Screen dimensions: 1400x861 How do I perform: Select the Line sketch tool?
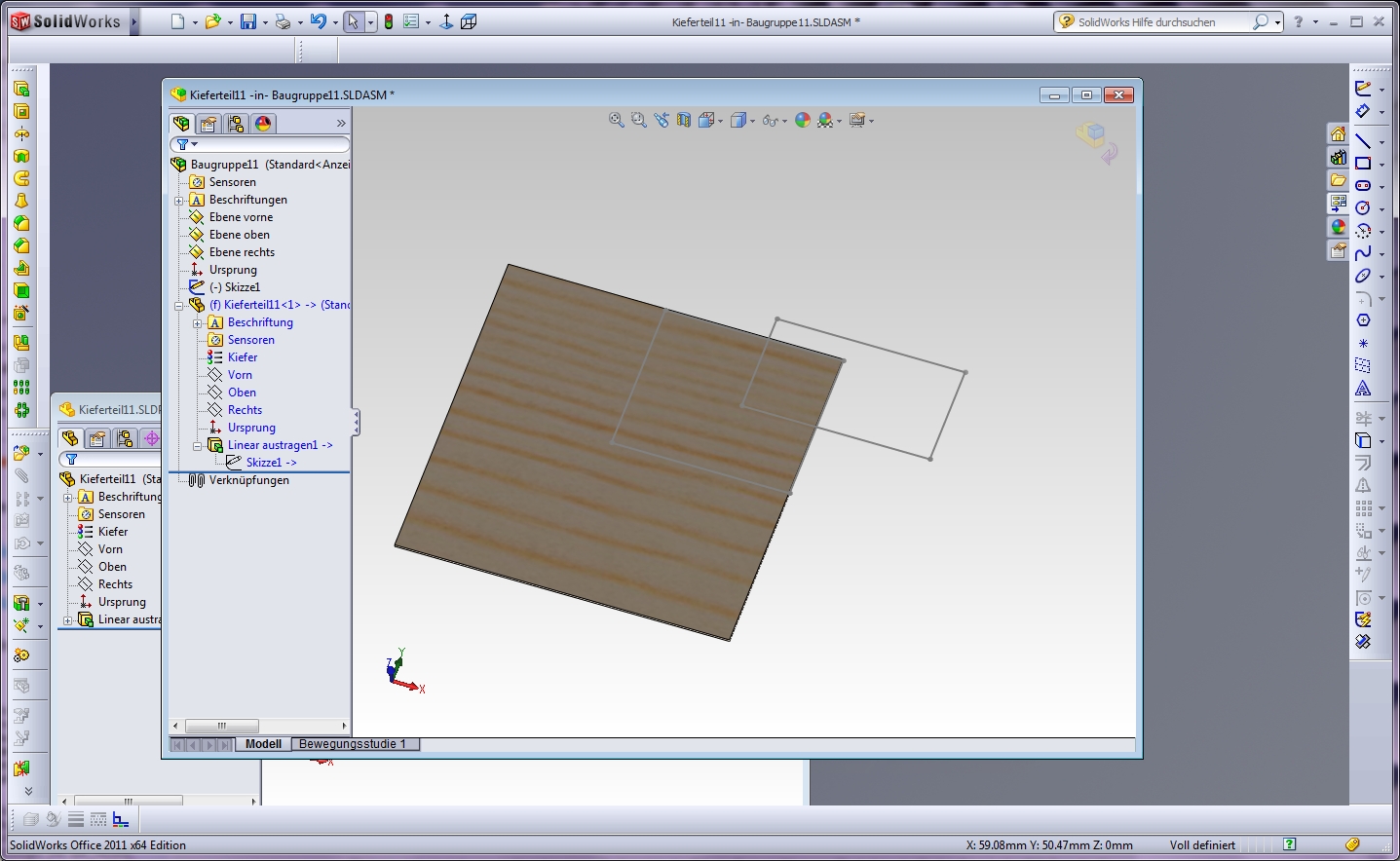(1363, 141)
